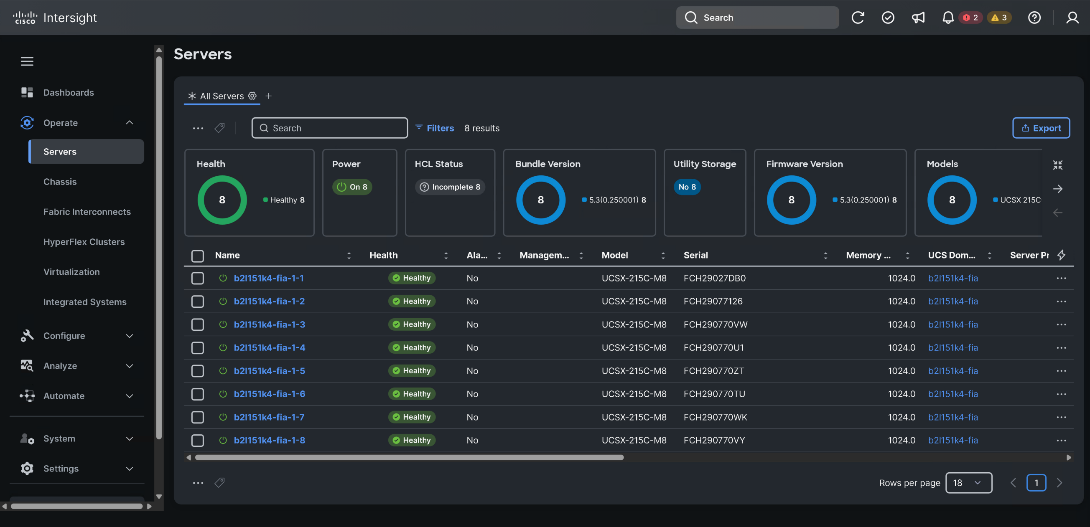Select all servers header checkbox
1090x527 pixels.
pyautogui.click(x=197, y=256)
